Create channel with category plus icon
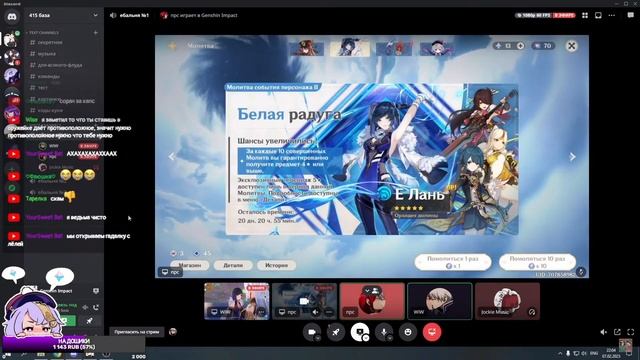The image size is (640, 360). pos(96,32)
